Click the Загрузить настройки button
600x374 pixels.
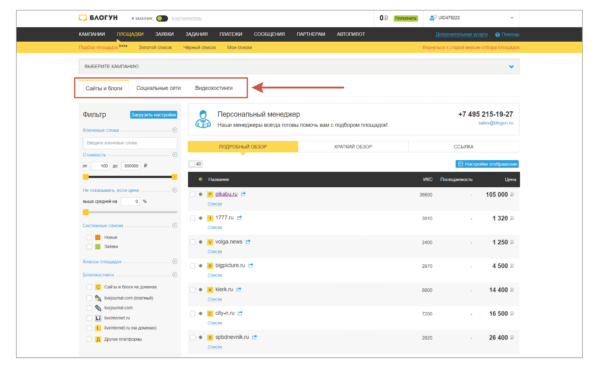click(x=153, y=115)
